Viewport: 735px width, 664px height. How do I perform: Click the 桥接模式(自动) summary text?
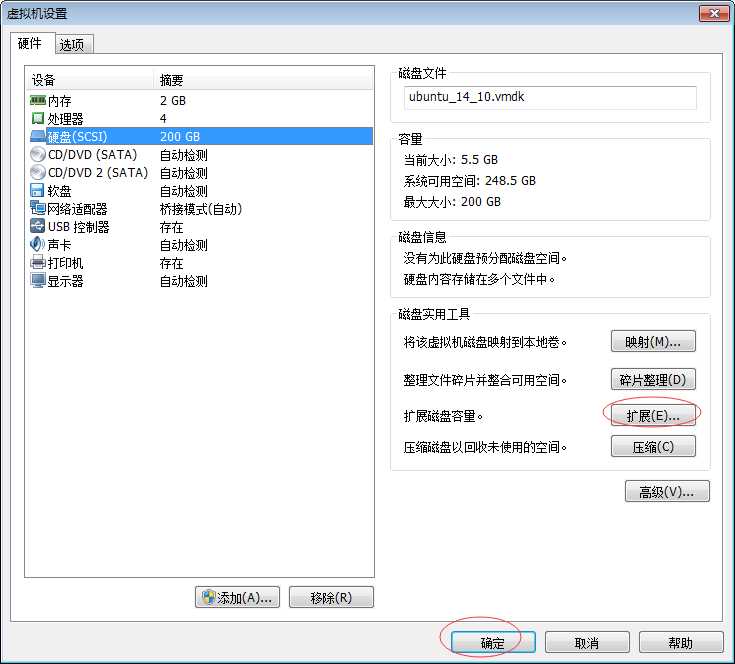201,209
